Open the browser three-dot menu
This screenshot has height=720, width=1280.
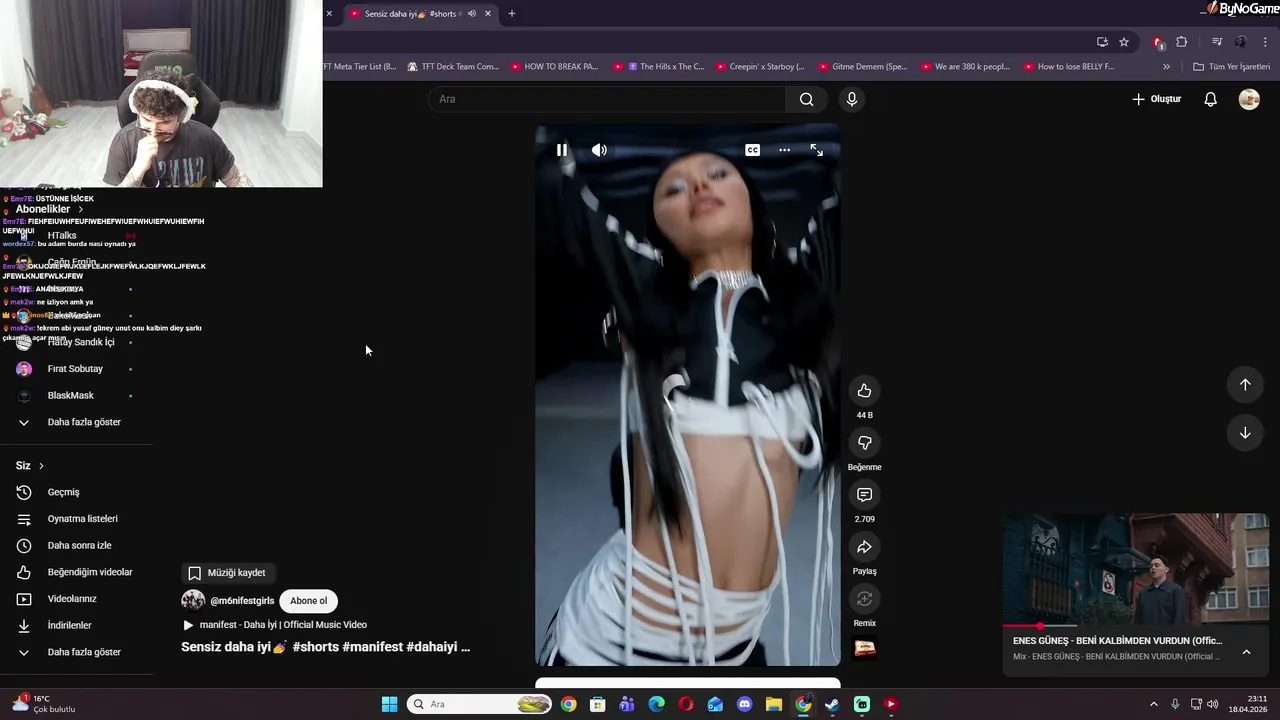pos(1265,42)
